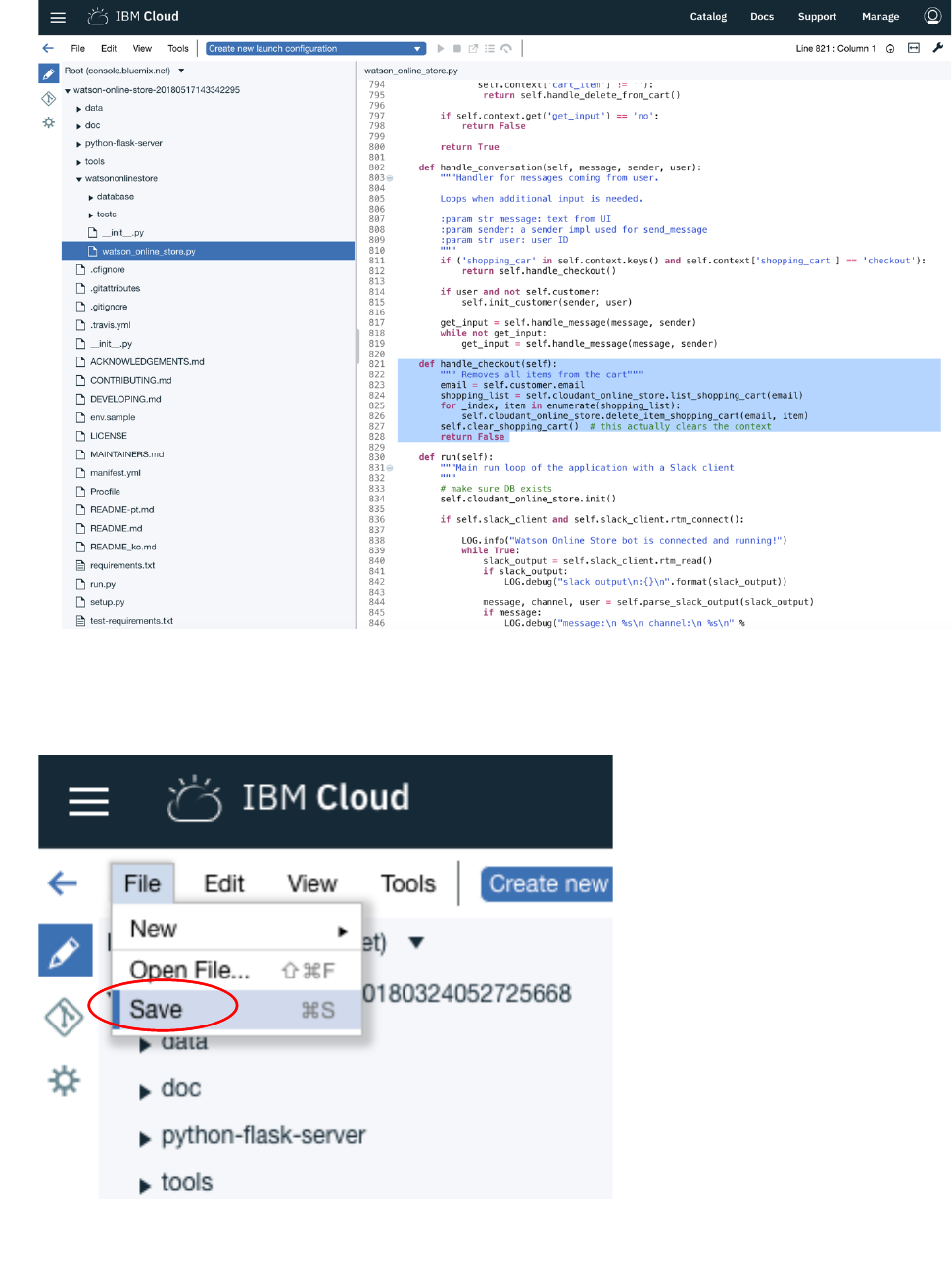Expand the tools folder in the upper file tree
This screenshot has height=1287, width=952.
coord(79,162)
